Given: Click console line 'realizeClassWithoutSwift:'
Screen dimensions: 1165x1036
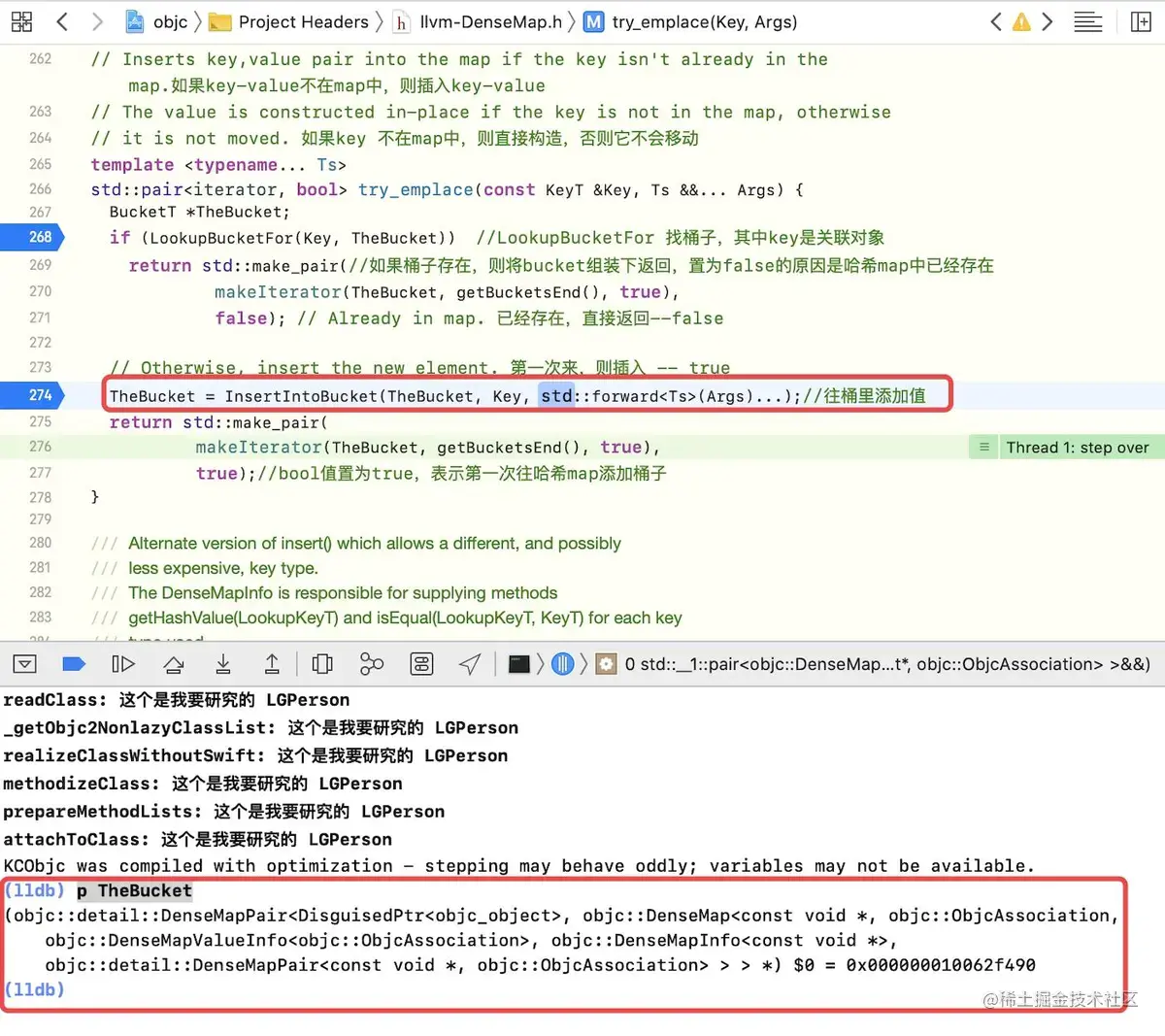Looking at the screenshot, I should (255, 755).
